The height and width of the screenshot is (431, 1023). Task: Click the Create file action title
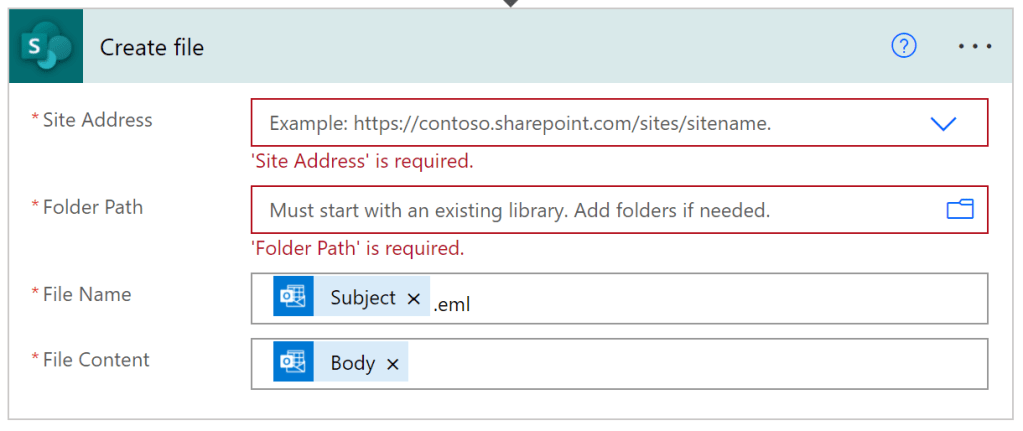(152, 47)
